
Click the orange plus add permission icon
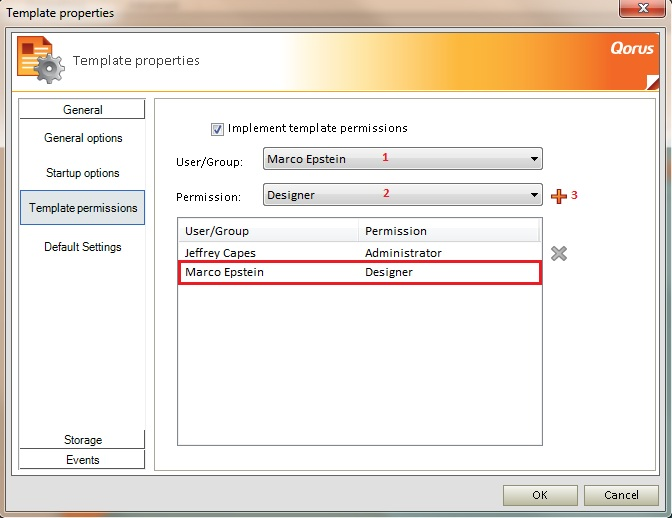[x=559, y=196]
